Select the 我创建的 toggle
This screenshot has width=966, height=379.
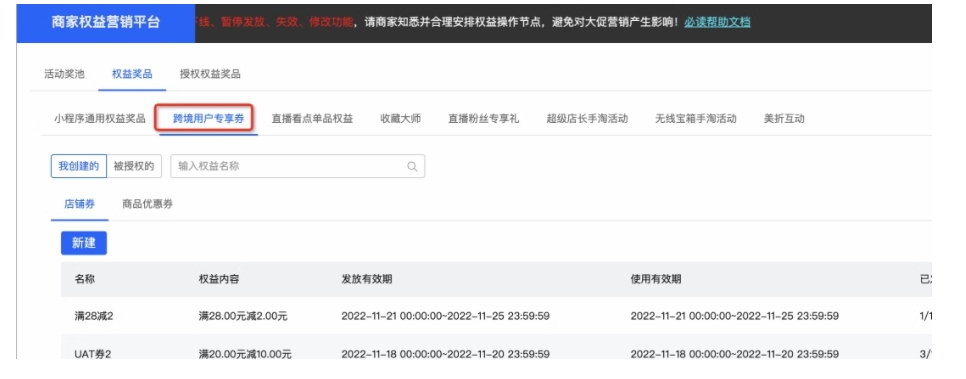coord(79,166)
